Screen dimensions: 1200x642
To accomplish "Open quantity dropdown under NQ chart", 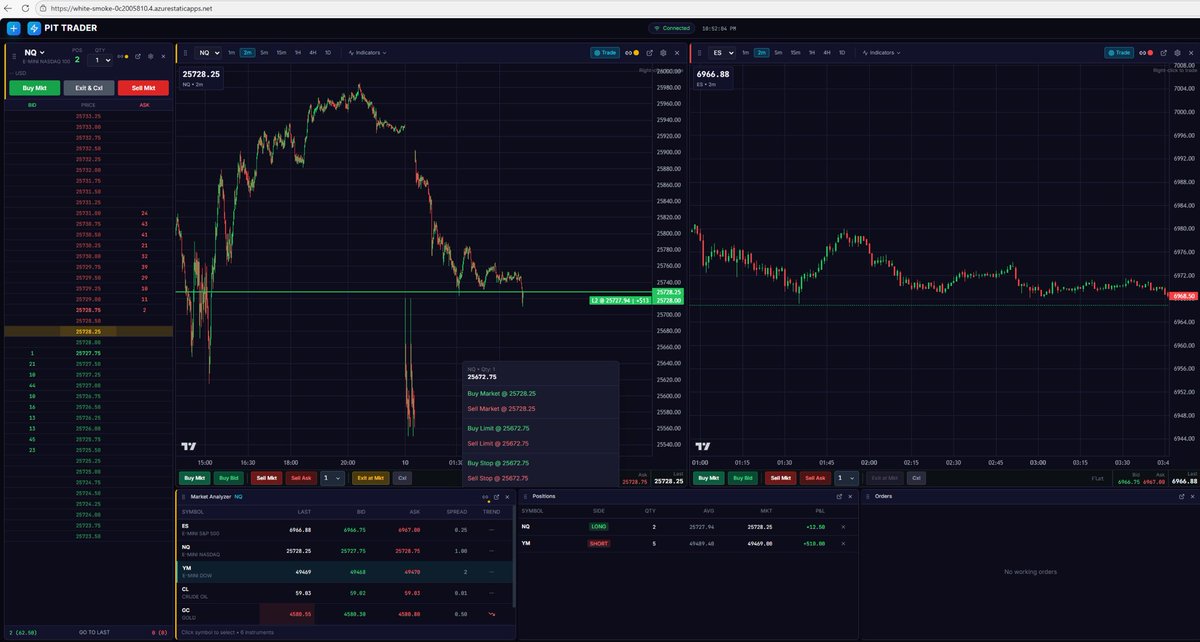I will (x=332, y=478).
